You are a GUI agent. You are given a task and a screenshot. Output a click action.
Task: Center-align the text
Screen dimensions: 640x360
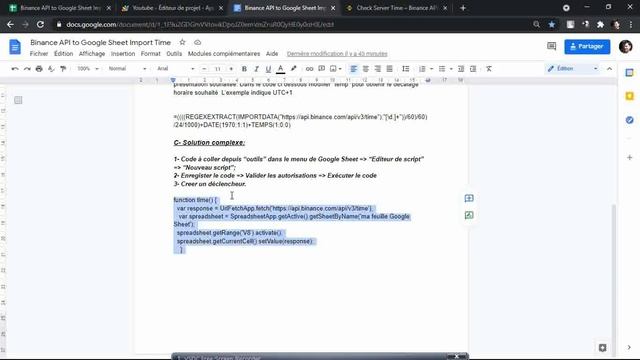366,69
